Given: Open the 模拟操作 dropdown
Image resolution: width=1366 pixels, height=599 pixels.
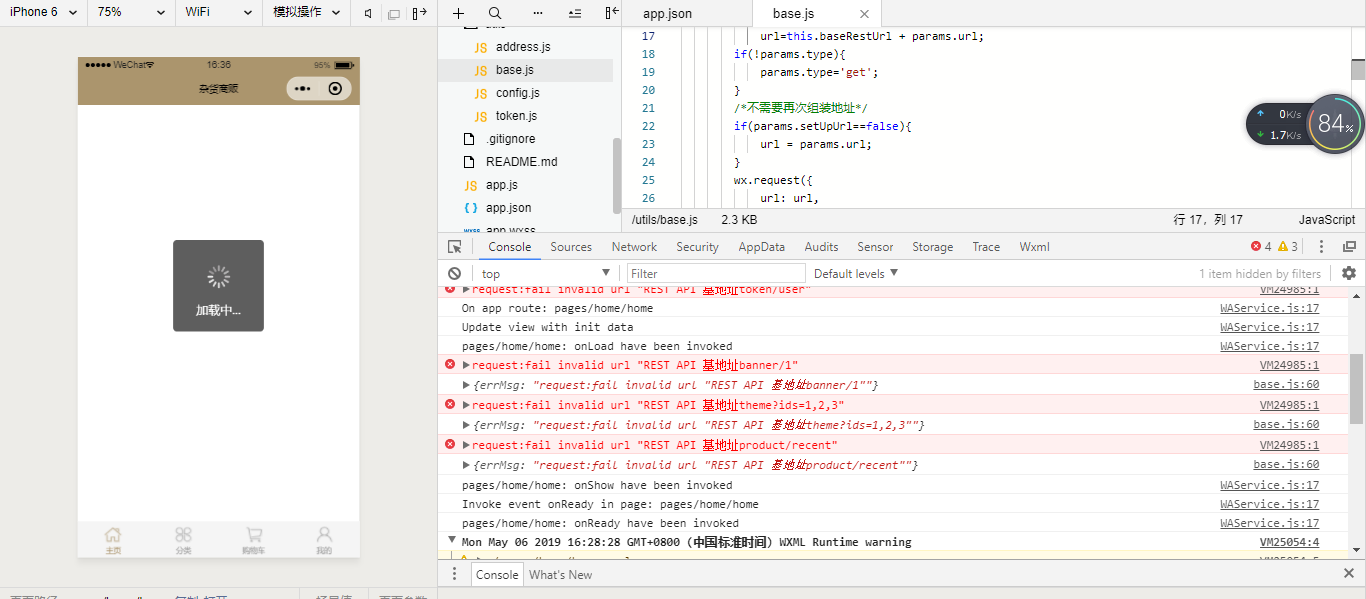Looking at the screenshot, I should pyautogui.click(x=307, y=12).
